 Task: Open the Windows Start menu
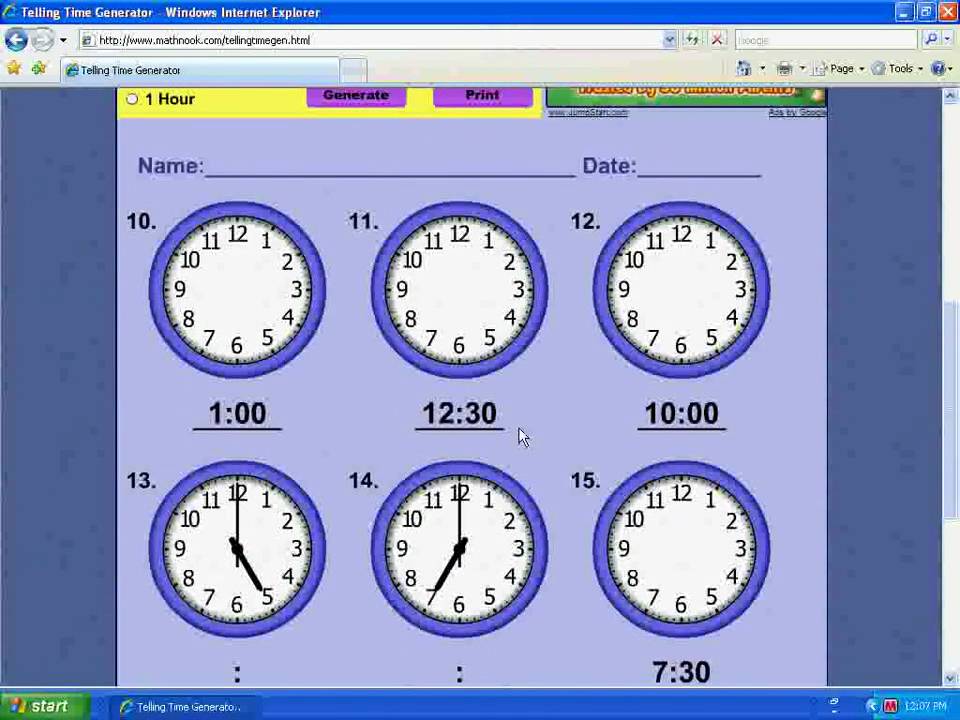click(45, 707)
